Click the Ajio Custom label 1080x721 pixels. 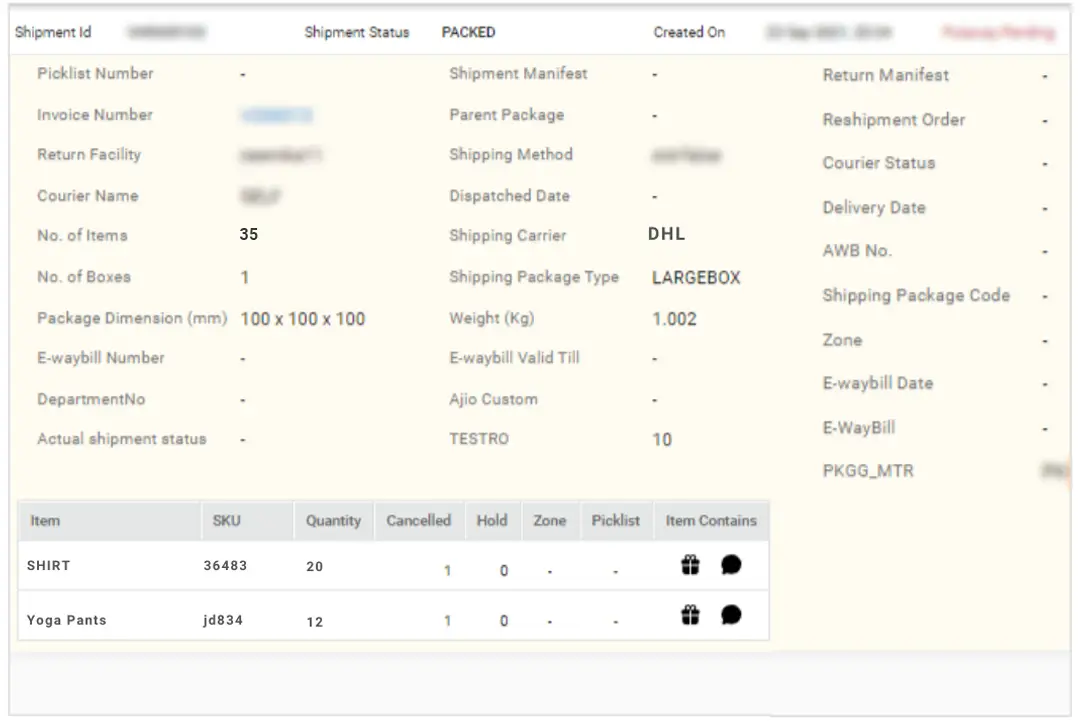(493, 399)
